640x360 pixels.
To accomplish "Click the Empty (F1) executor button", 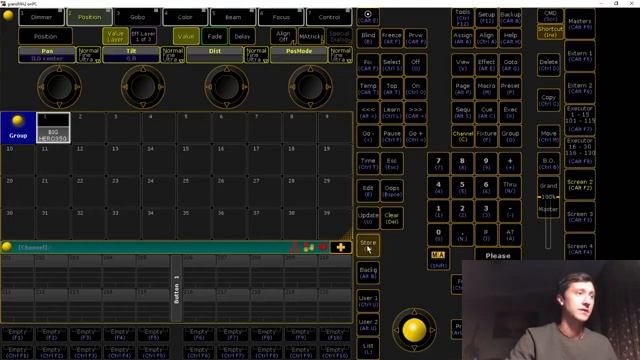I will 17,335.
